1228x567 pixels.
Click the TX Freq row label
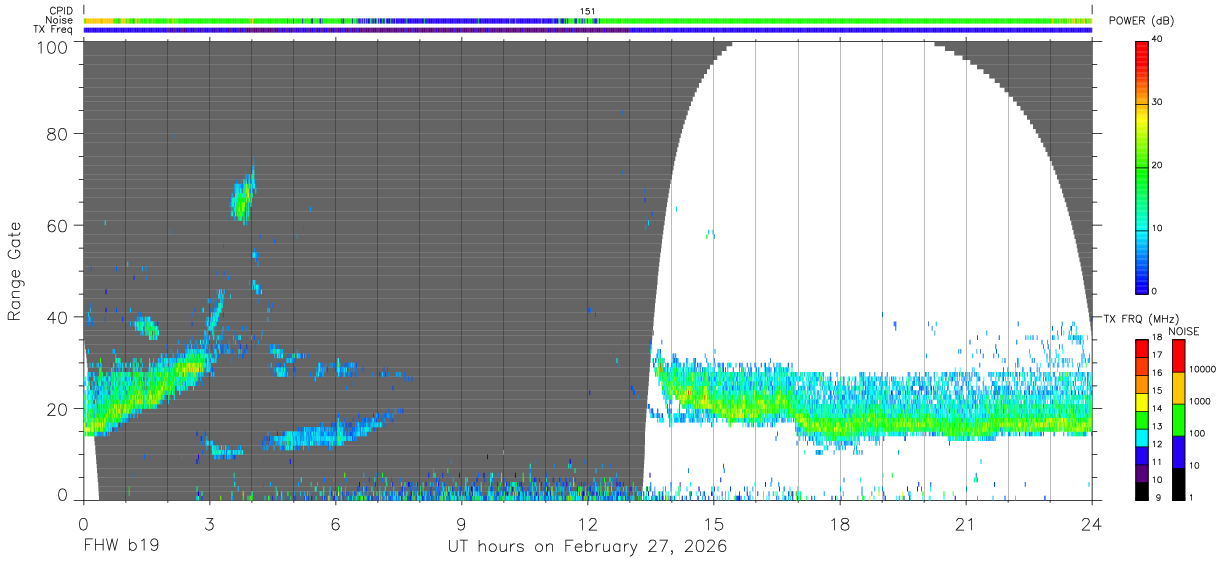[55, 29]
